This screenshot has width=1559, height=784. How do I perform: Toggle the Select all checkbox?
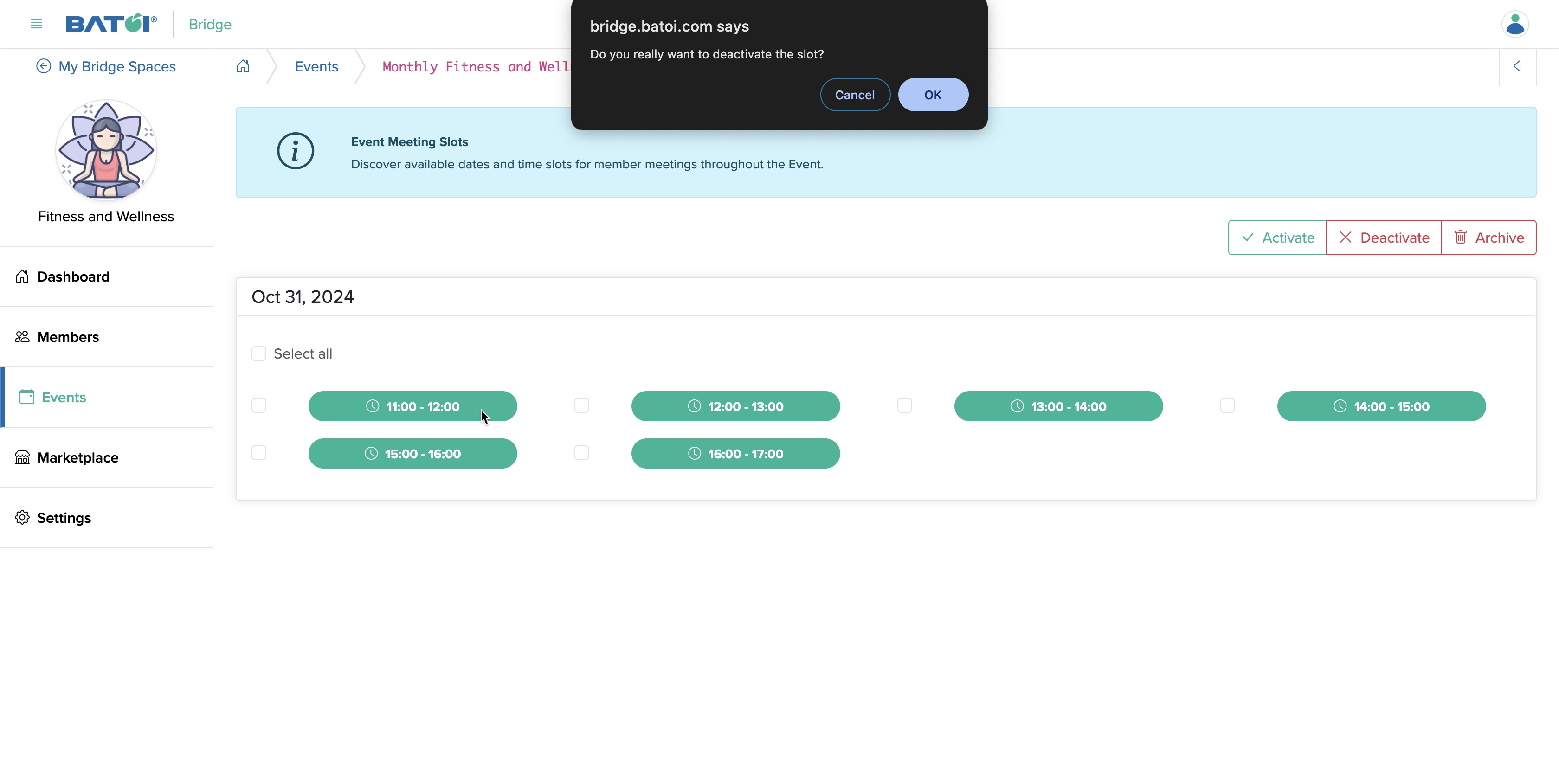(x=259, y=354)
